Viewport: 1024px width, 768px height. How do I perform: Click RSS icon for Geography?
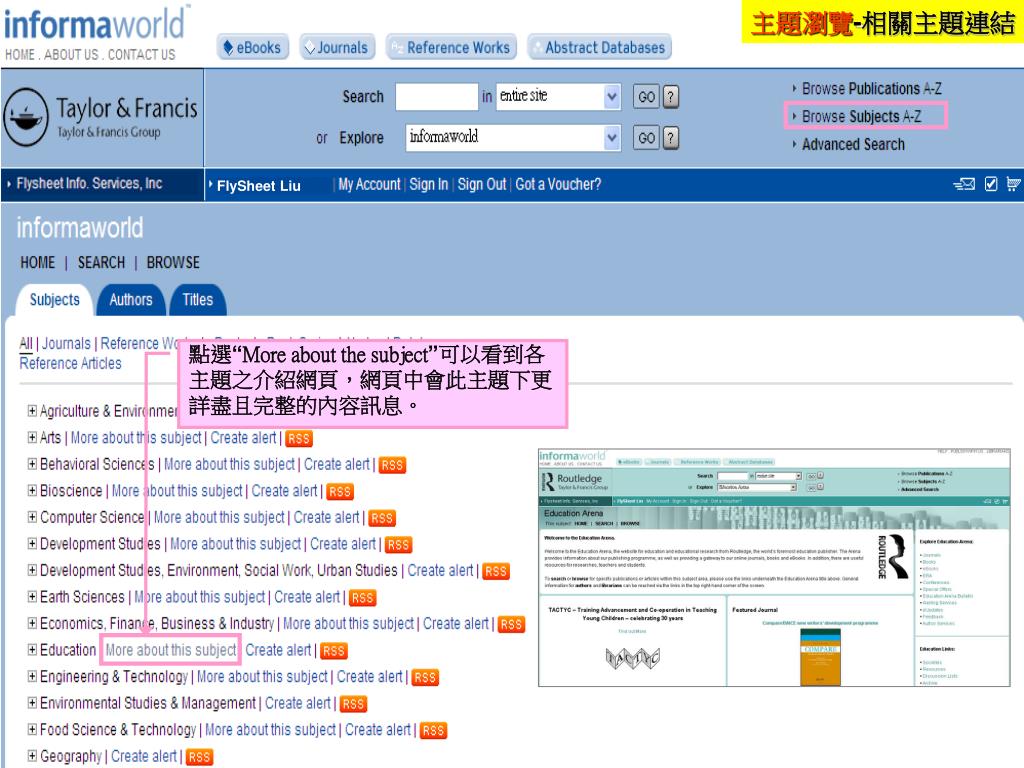coord(199,757)
